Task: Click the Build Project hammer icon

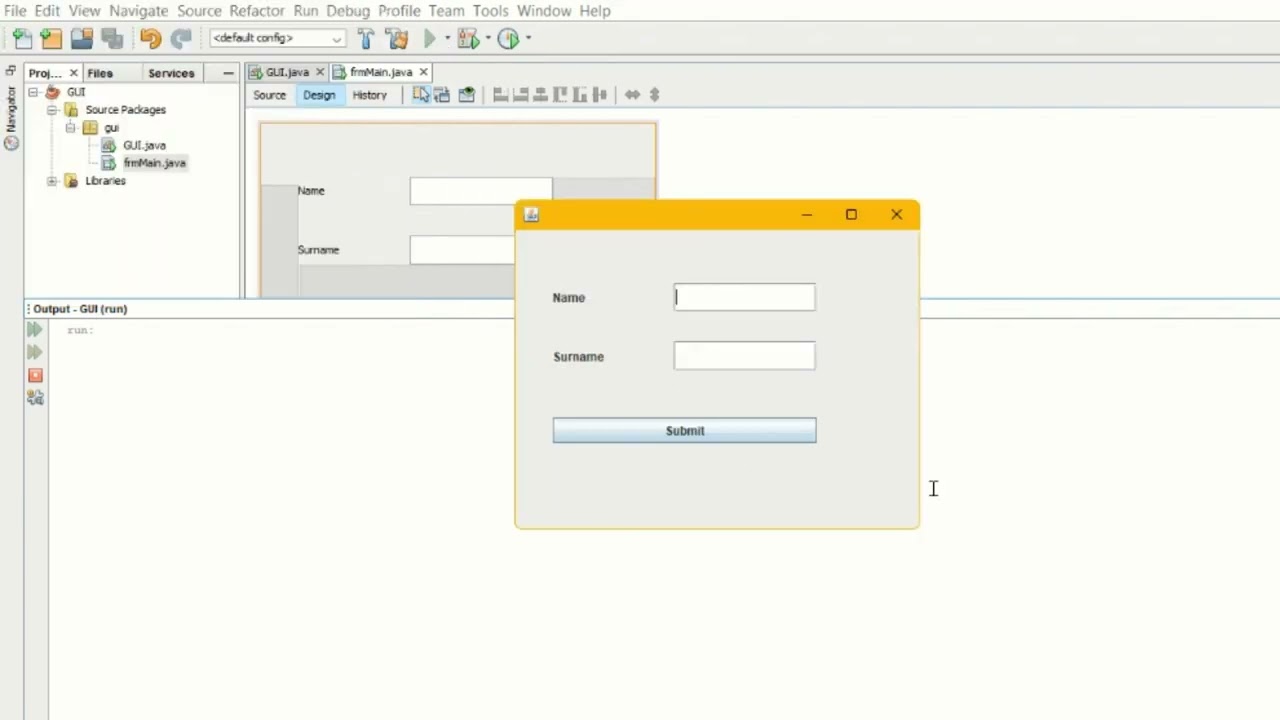Action: click(365, 39)
